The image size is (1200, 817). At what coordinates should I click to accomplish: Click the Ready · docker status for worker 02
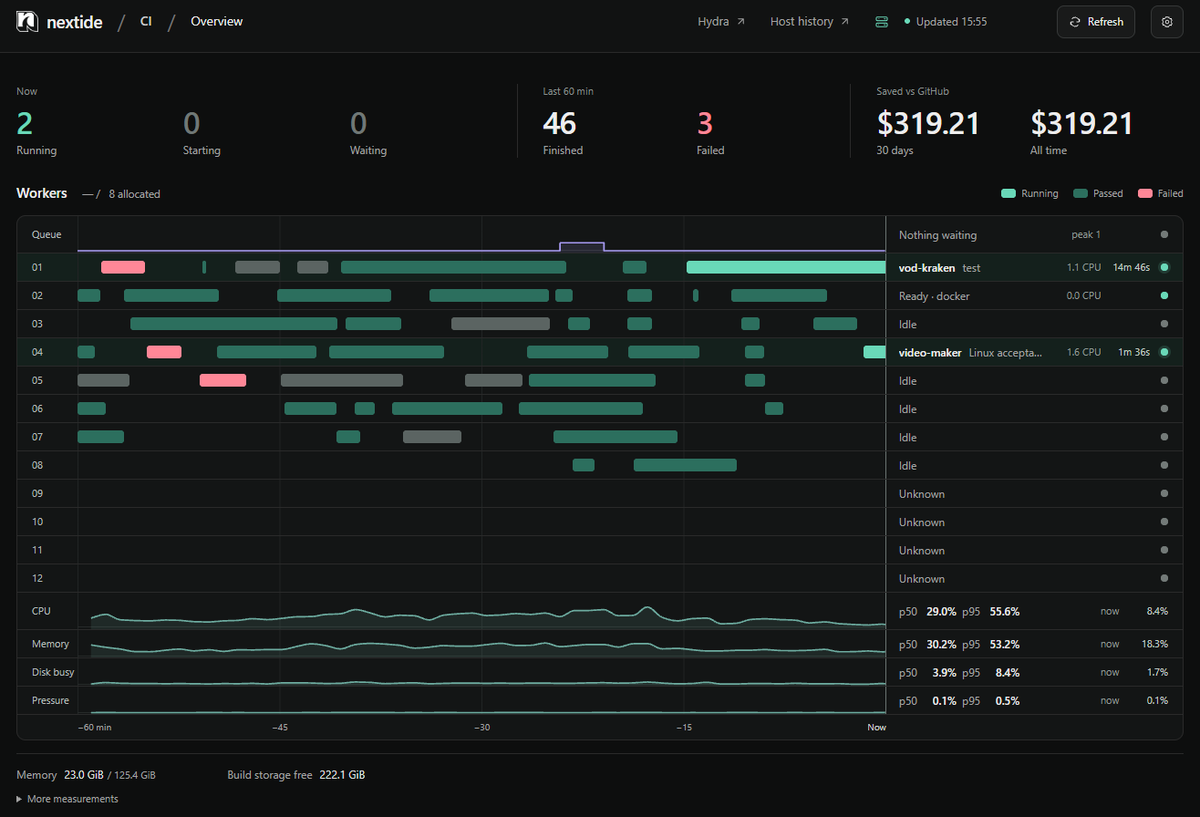[934, 296]
